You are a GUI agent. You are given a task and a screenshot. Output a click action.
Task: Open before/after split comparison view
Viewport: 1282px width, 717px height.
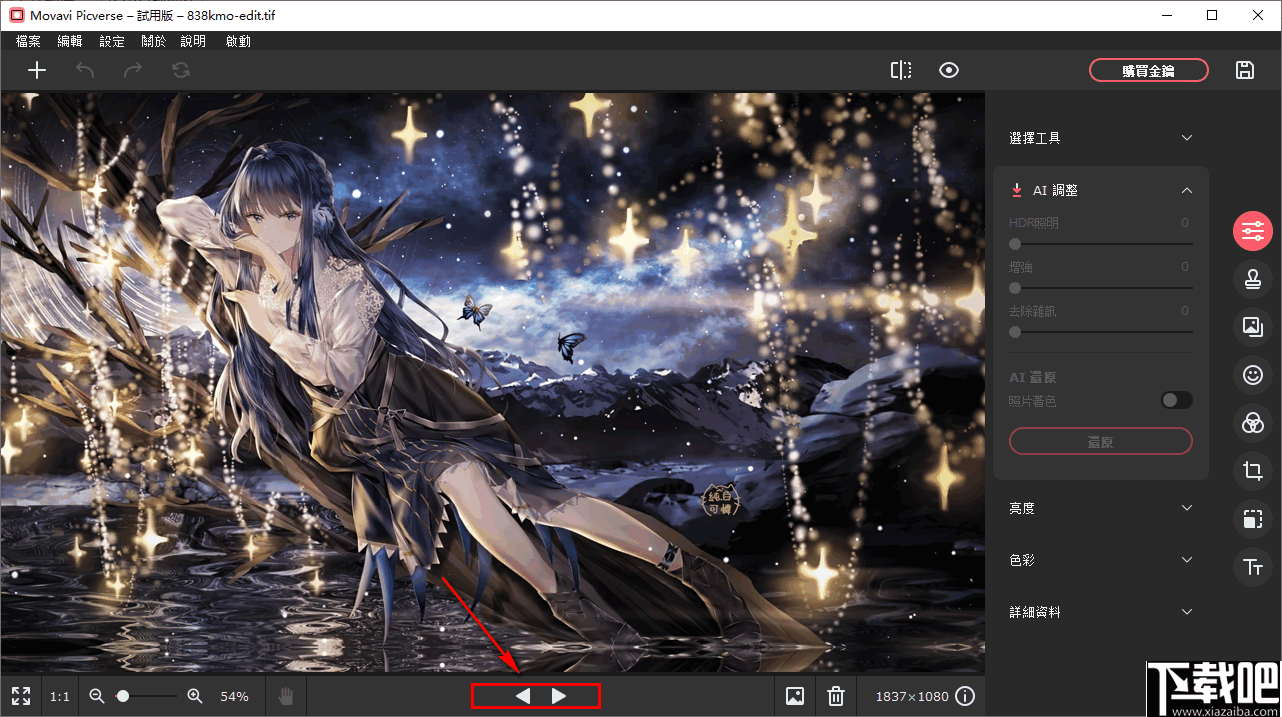tap(901, 70)
